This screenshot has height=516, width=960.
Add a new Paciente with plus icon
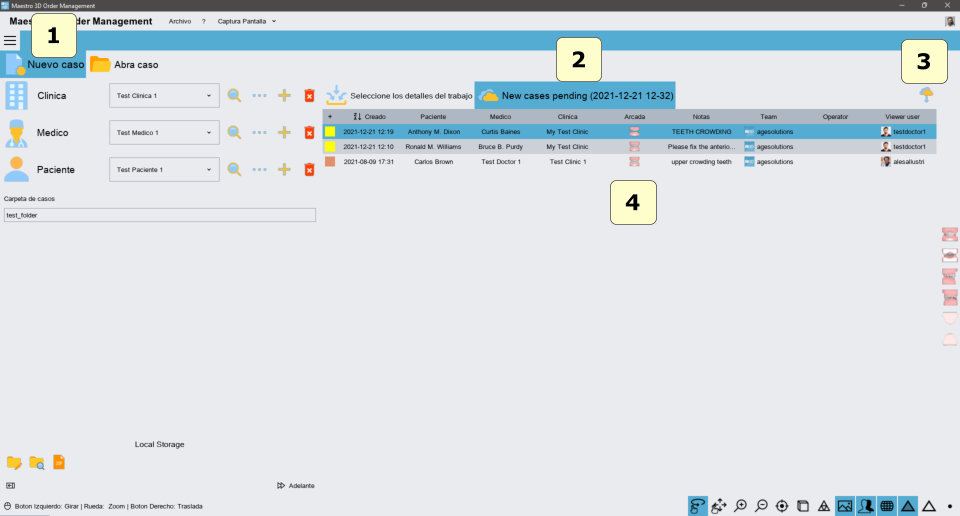click(x=284, y=170)
